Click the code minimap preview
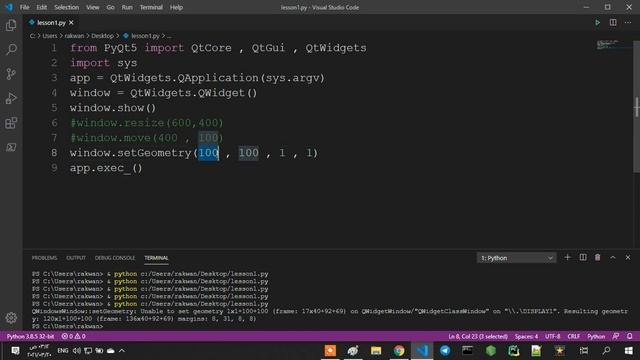 (612, 44)
